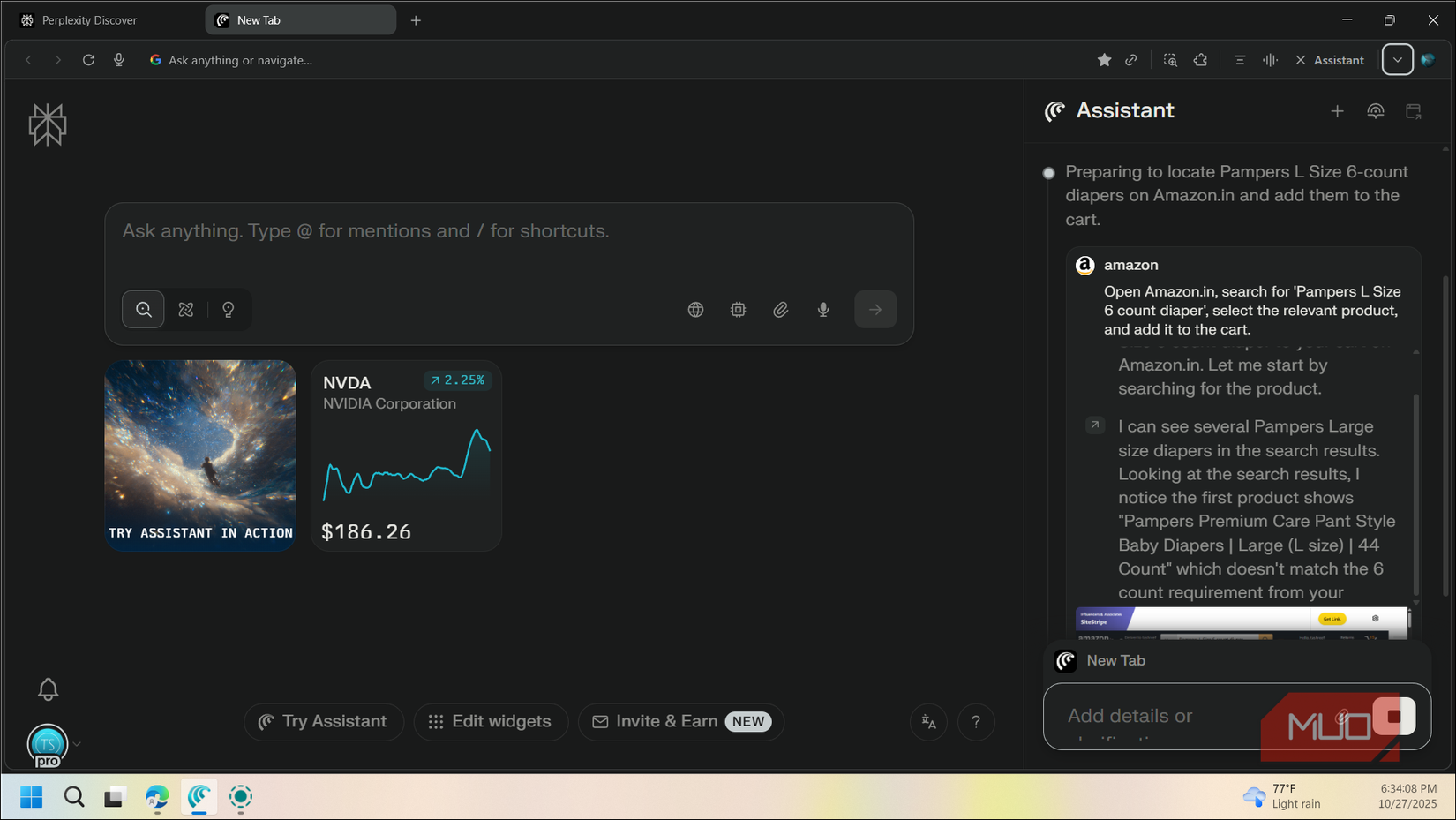Select the New Tab browser tab
This screenshot has height=820, width=1456.
tap(301, 20)
